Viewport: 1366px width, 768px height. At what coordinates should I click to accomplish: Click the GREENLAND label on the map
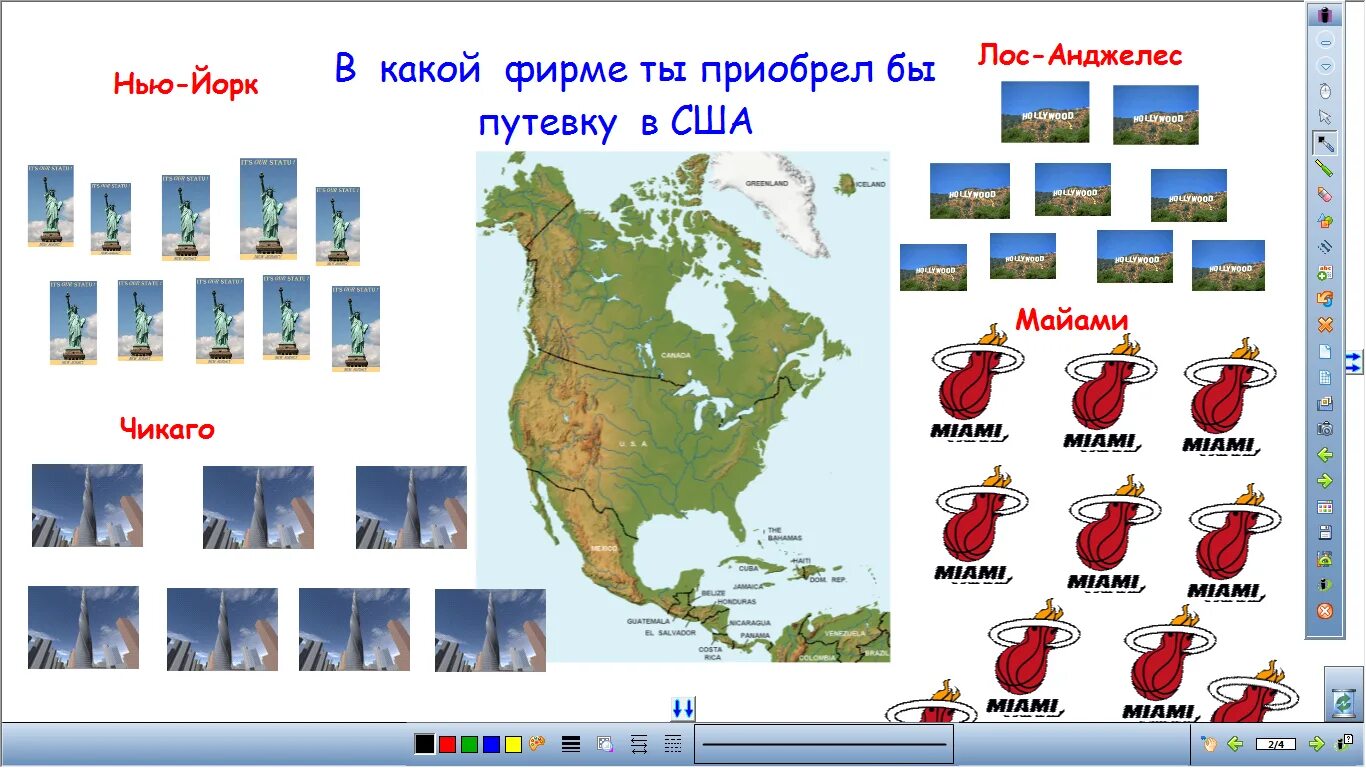tap(767, 184)
